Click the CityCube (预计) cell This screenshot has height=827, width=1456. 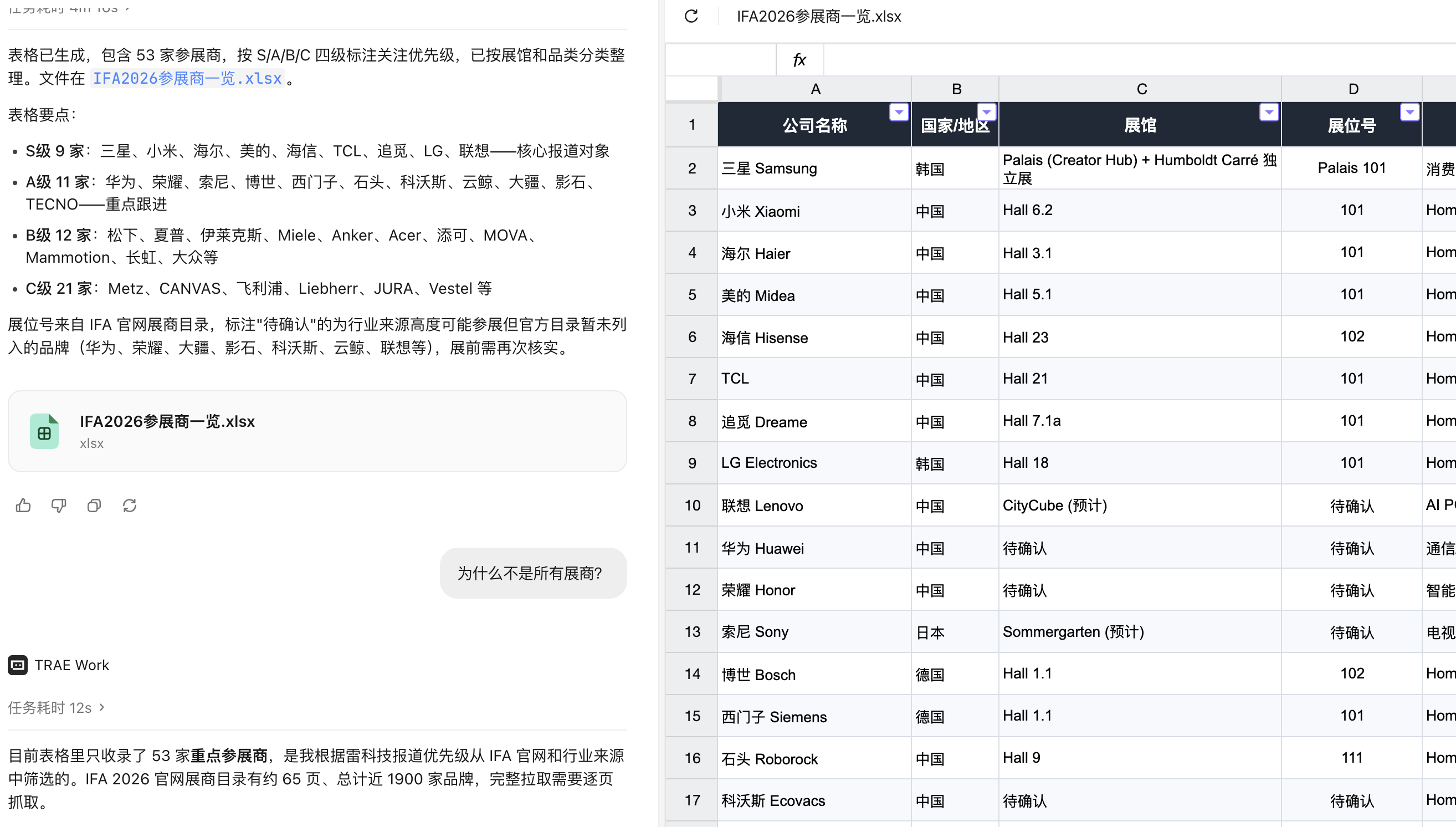click(1140, 506)
